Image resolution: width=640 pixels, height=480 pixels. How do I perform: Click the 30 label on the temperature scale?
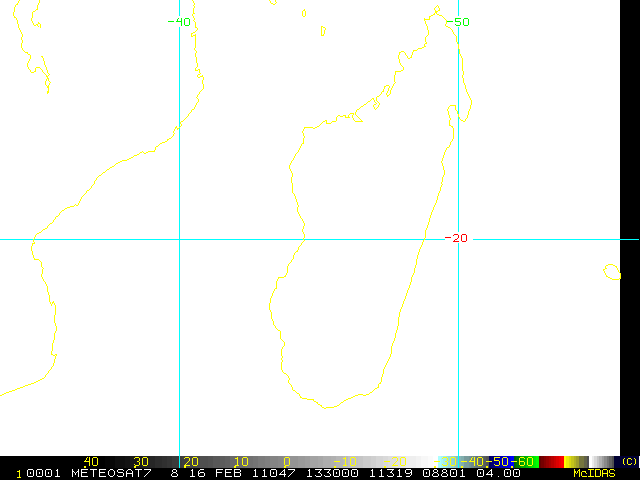141,461
